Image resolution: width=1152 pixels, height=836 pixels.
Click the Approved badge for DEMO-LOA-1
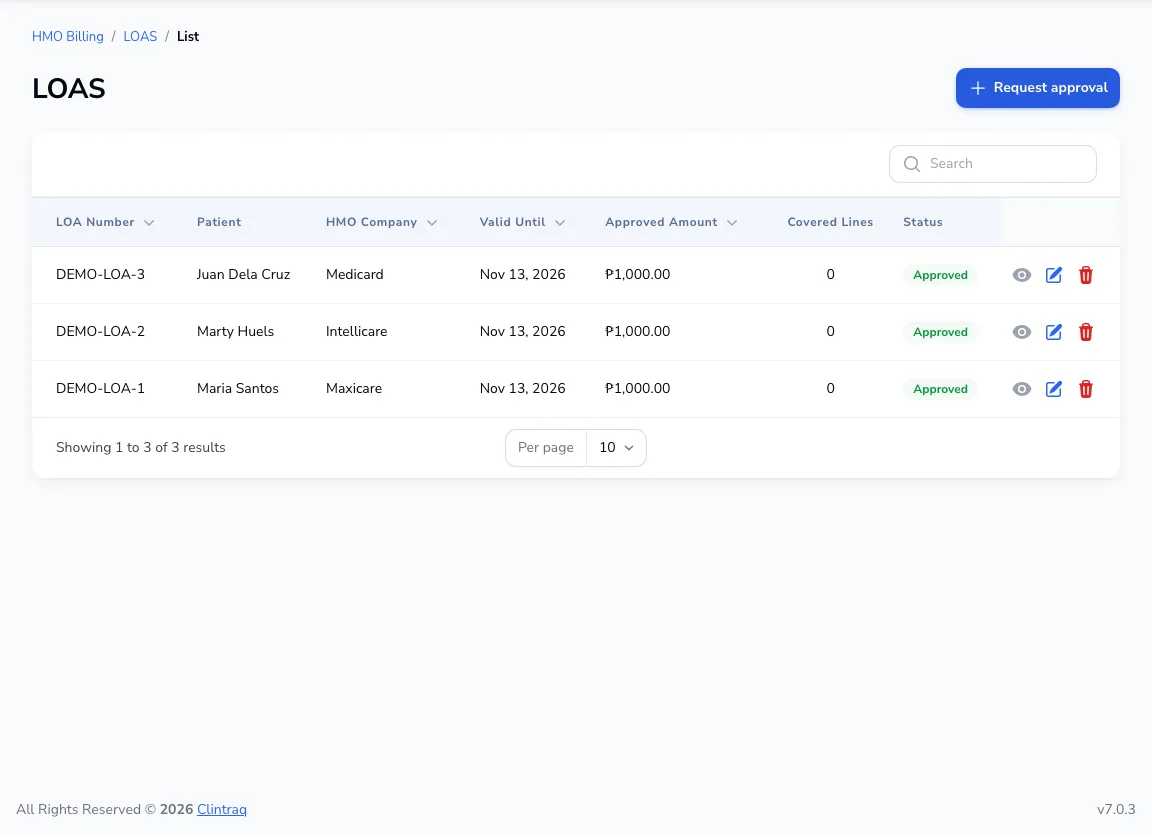coord(940,389)
